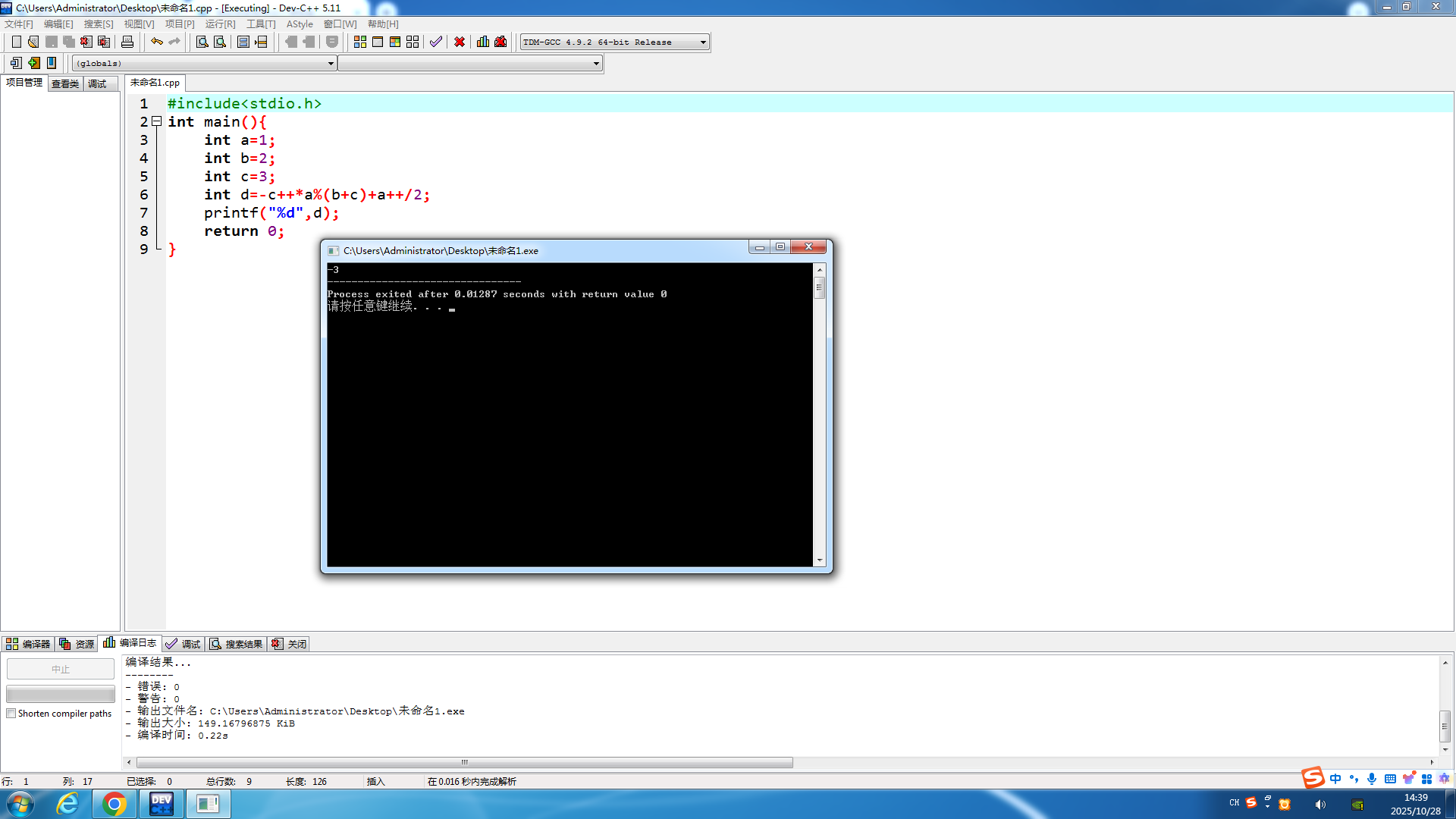This screenshot has width=1456, height=819.
Task: Click the red X stop execution icon
Action: click(460, 42)
